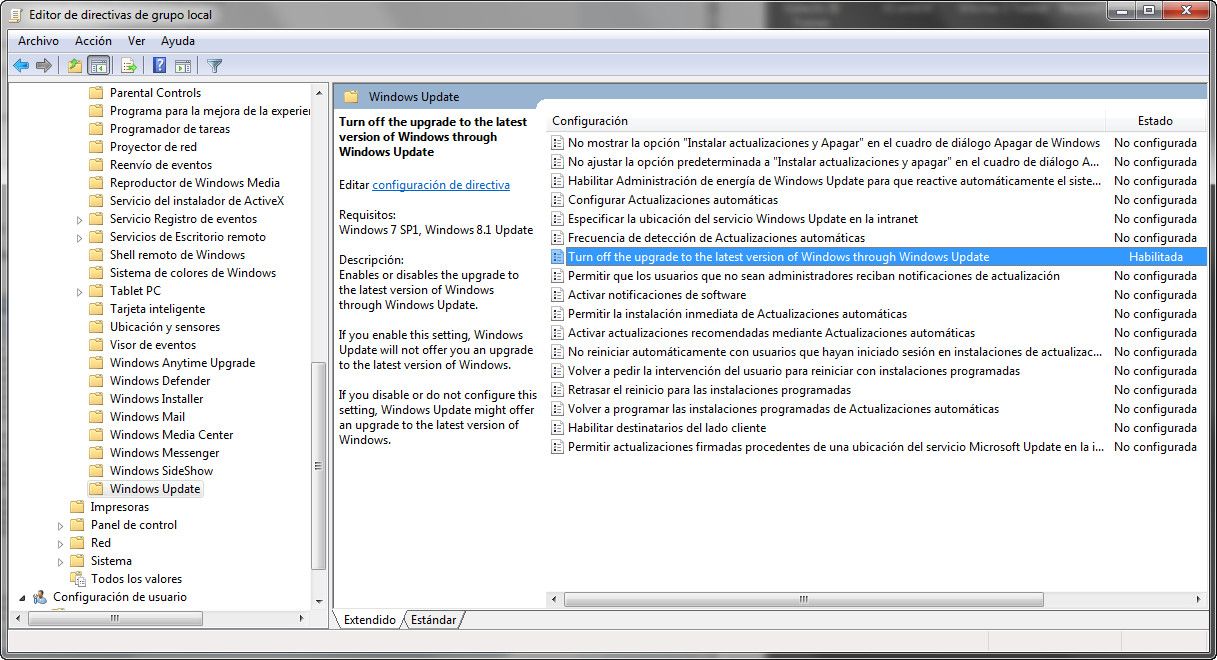This screenshot has height=660, width=1217.
Task: Select the Windows Update tree item
Action: (x=155, y=489)
